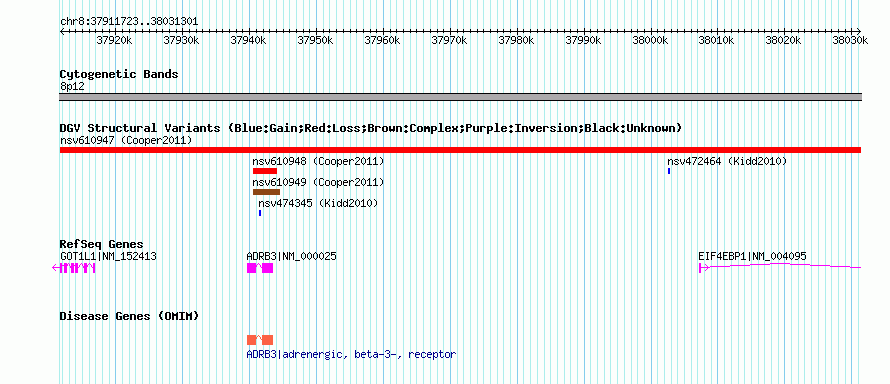Open the nsv474345 (Kidd2010) label
This screenshot has width=890, height=384.
tap(318, 203)
